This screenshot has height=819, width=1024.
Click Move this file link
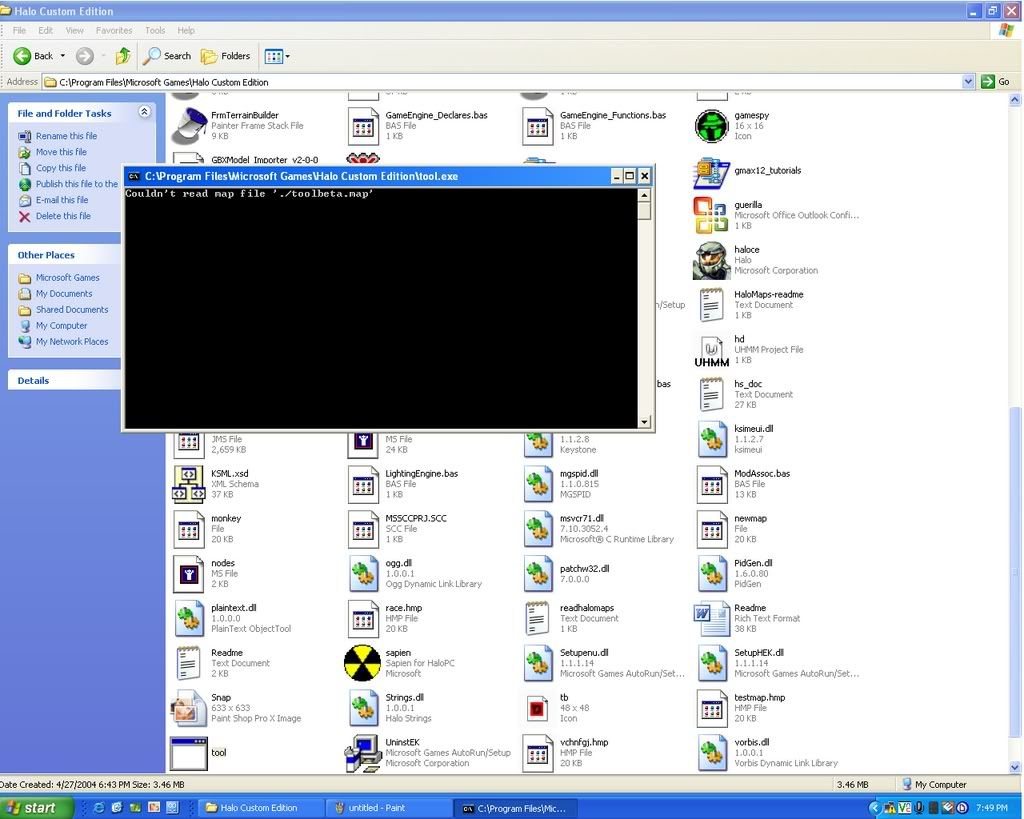[61, 152]
